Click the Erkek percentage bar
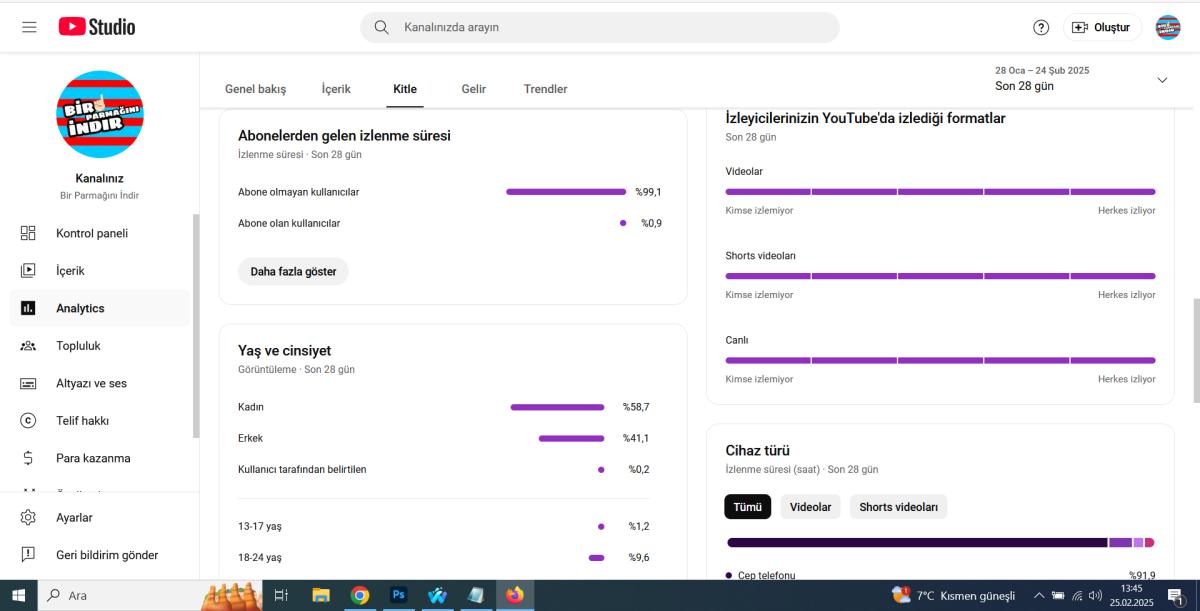The width and height of the screenshot is (1200, 611). tap(571, 438)
